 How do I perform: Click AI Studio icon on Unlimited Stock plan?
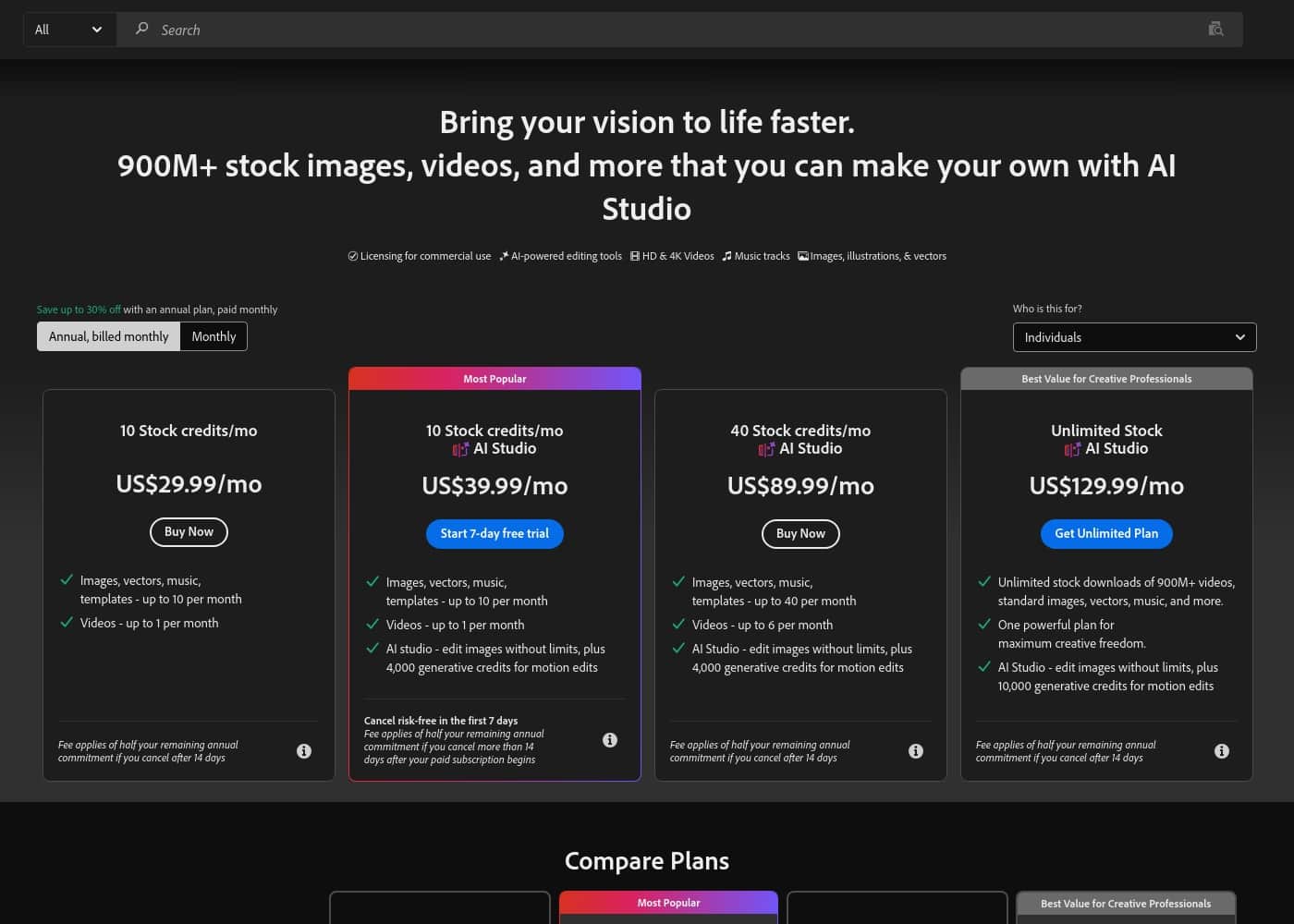pos(1072,449)
